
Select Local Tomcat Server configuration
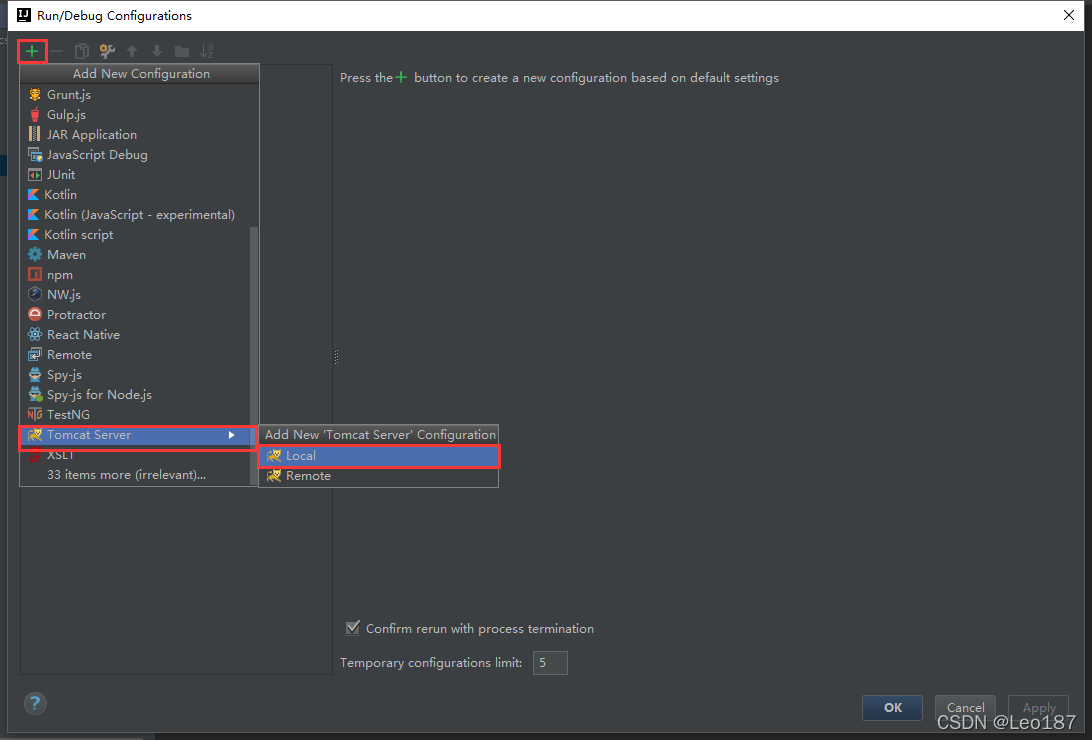379,455
